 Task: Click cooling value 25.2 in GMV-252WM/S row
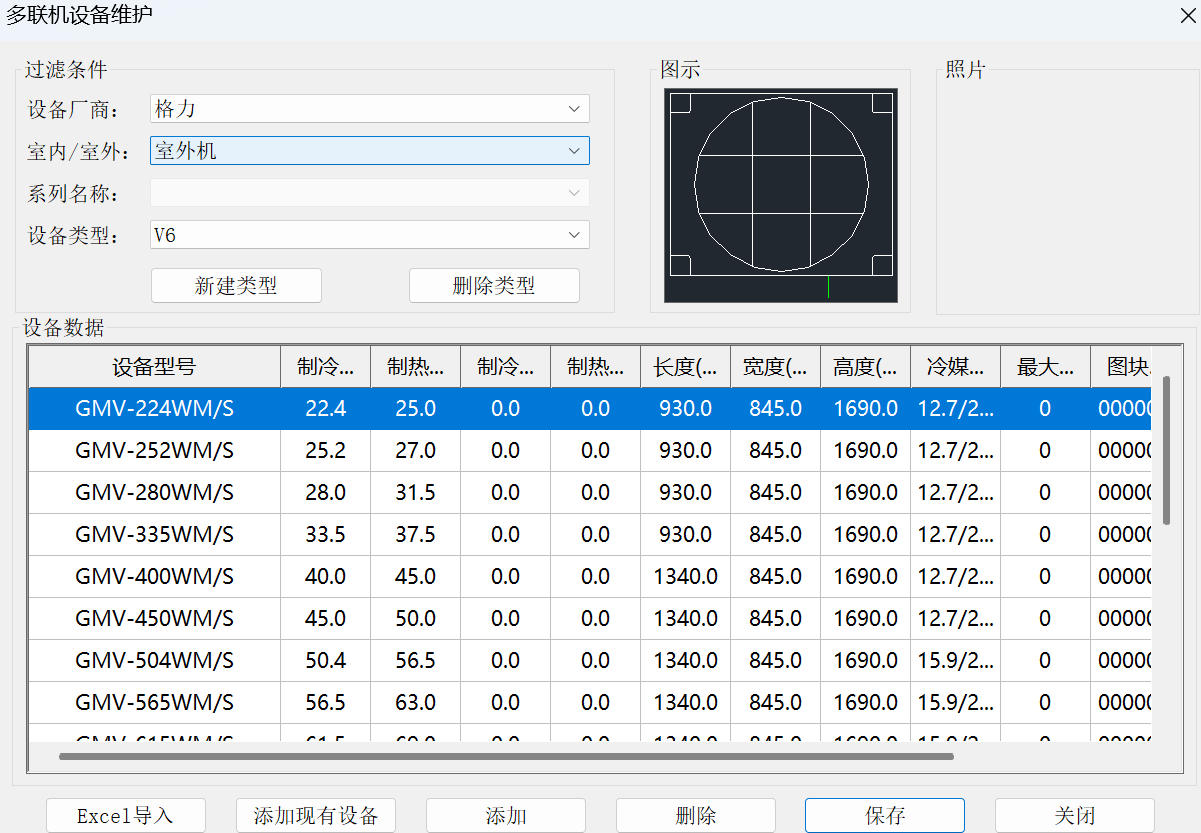coord(325,451)
